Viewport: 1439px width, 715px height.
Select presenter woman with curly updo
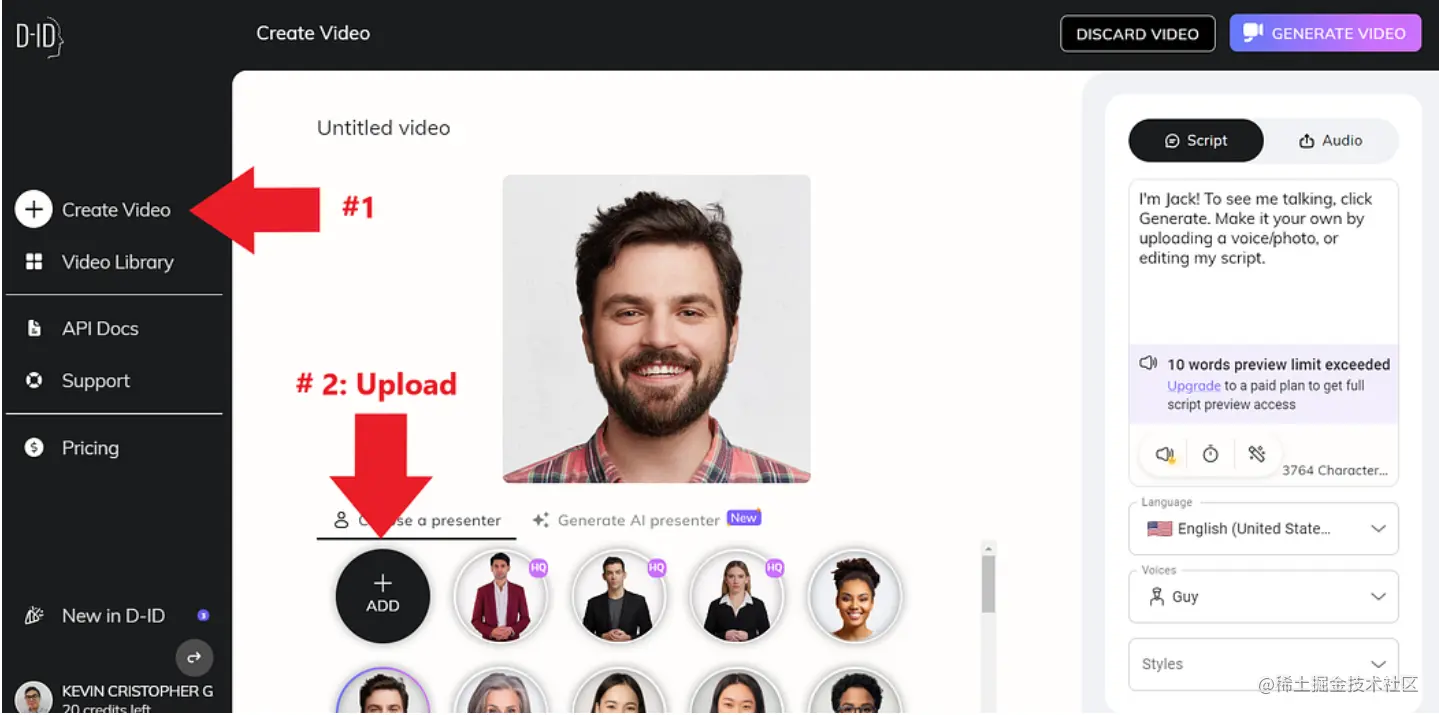pyautogui.click(x=855, y=597)
